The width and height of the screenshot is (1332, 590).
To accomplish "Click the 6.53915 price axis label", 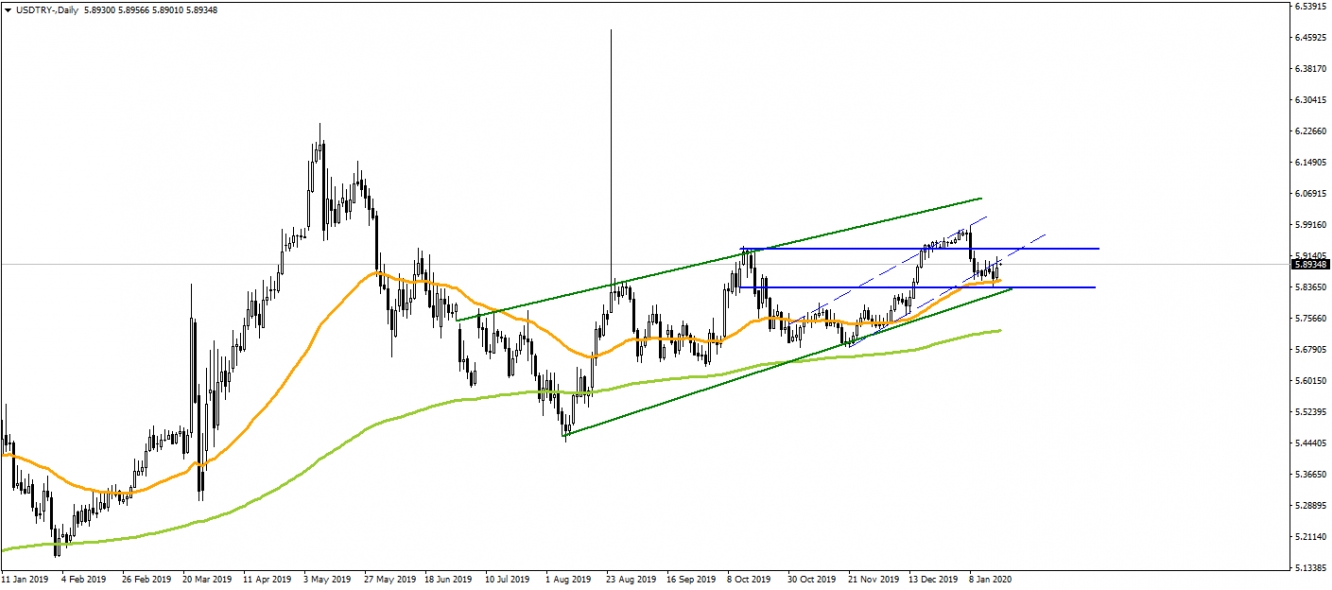I will pos(1310,6).
